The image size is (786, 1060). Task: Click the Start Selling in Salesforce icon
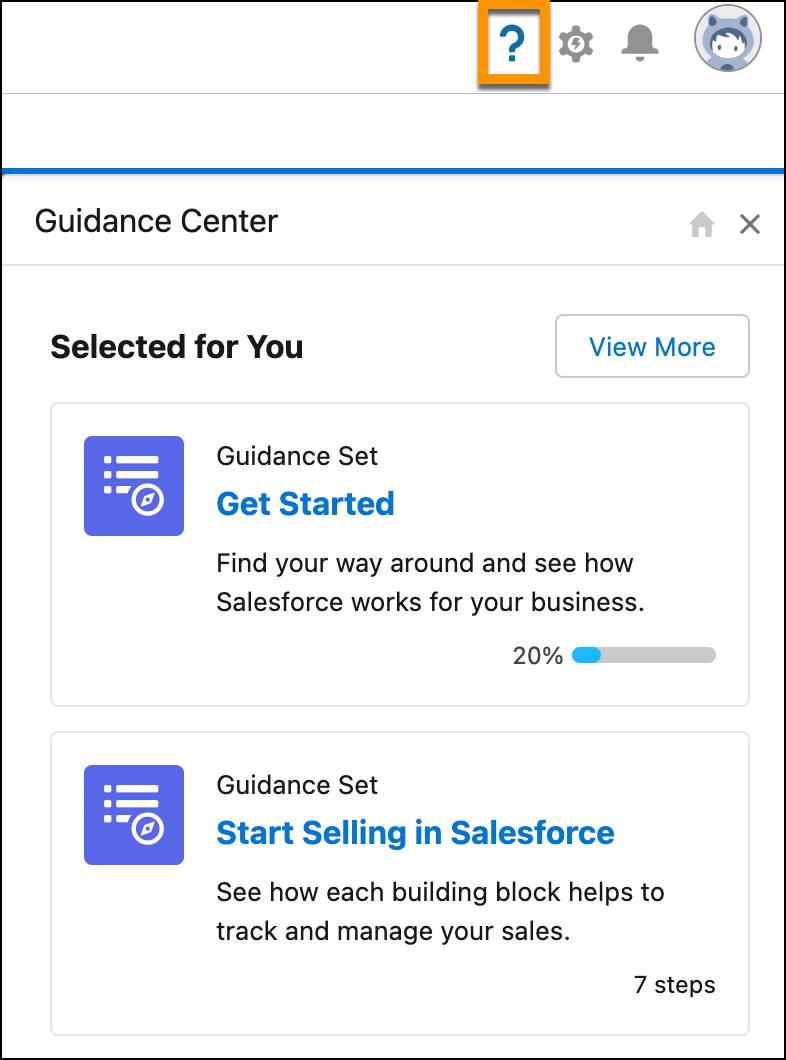click(x=134, y=815)
